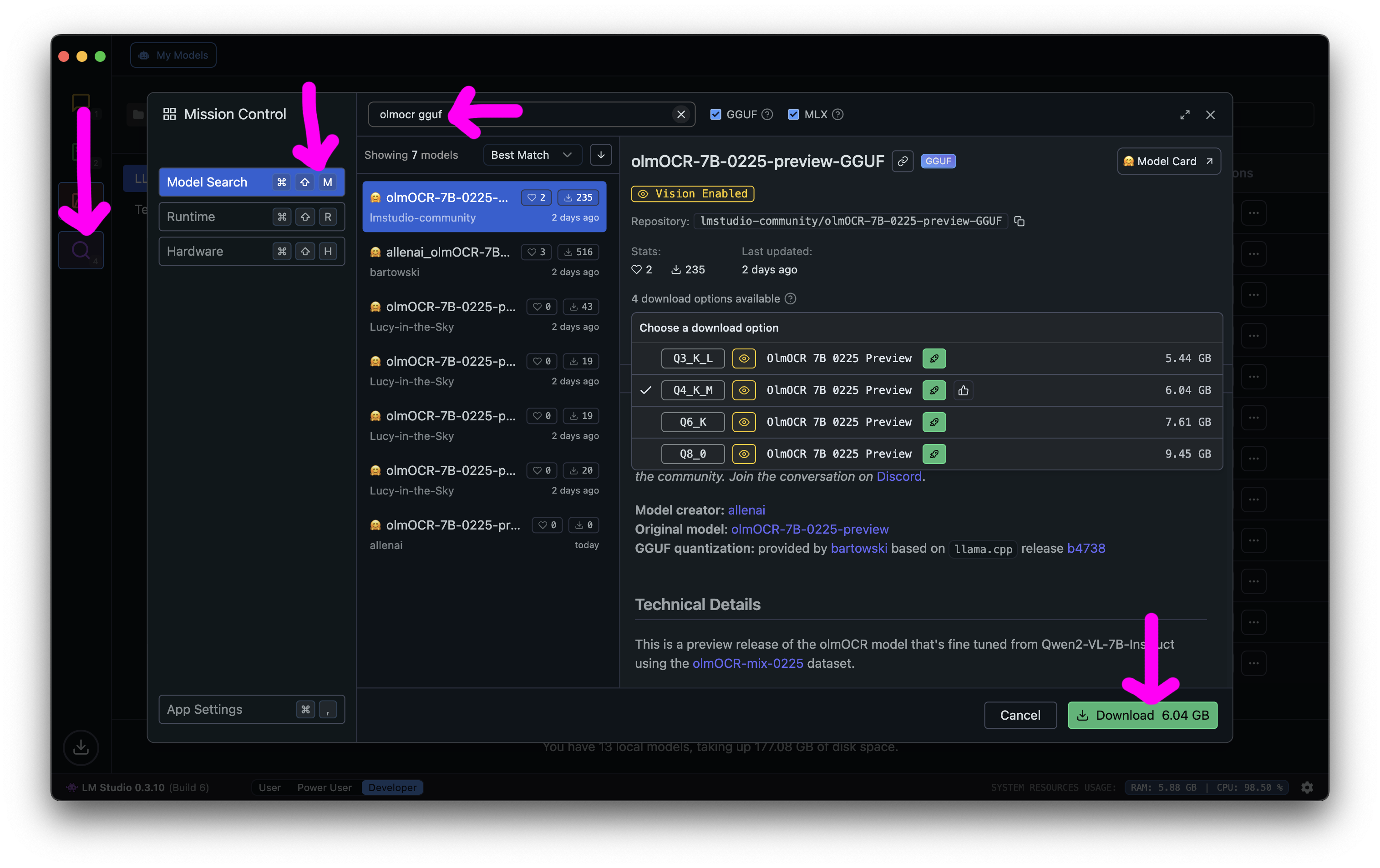The height and width of the screenshot is (868, 1380).
Task: Open the settings gear in status bar
Action: [x=1307, y=787]
